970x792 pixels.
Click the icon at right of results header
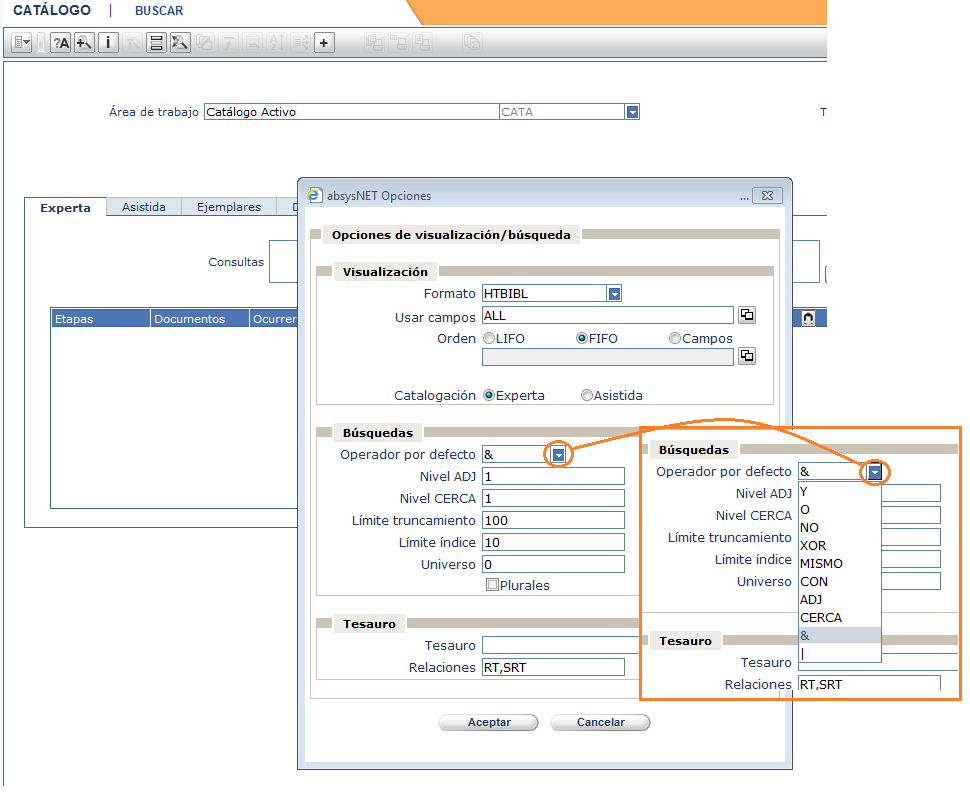coord(807,318)
